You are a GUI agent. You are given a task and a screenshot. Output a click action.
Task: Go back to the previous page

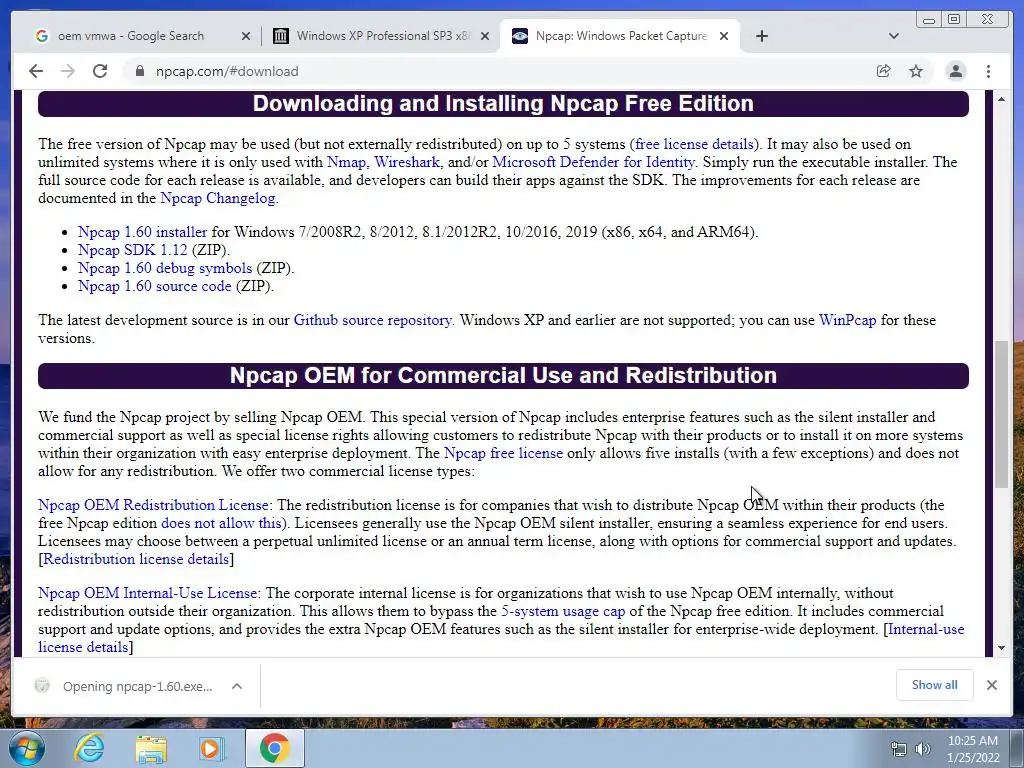click(x=36, y=71)
